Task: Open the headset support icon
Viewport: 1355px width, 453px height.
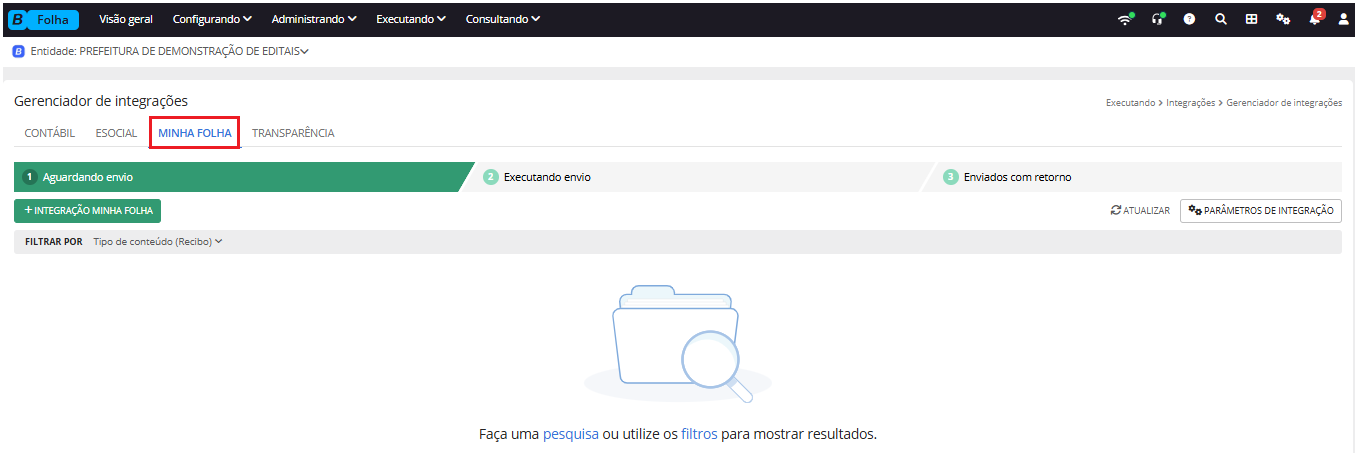Action: pos(1157,19)
